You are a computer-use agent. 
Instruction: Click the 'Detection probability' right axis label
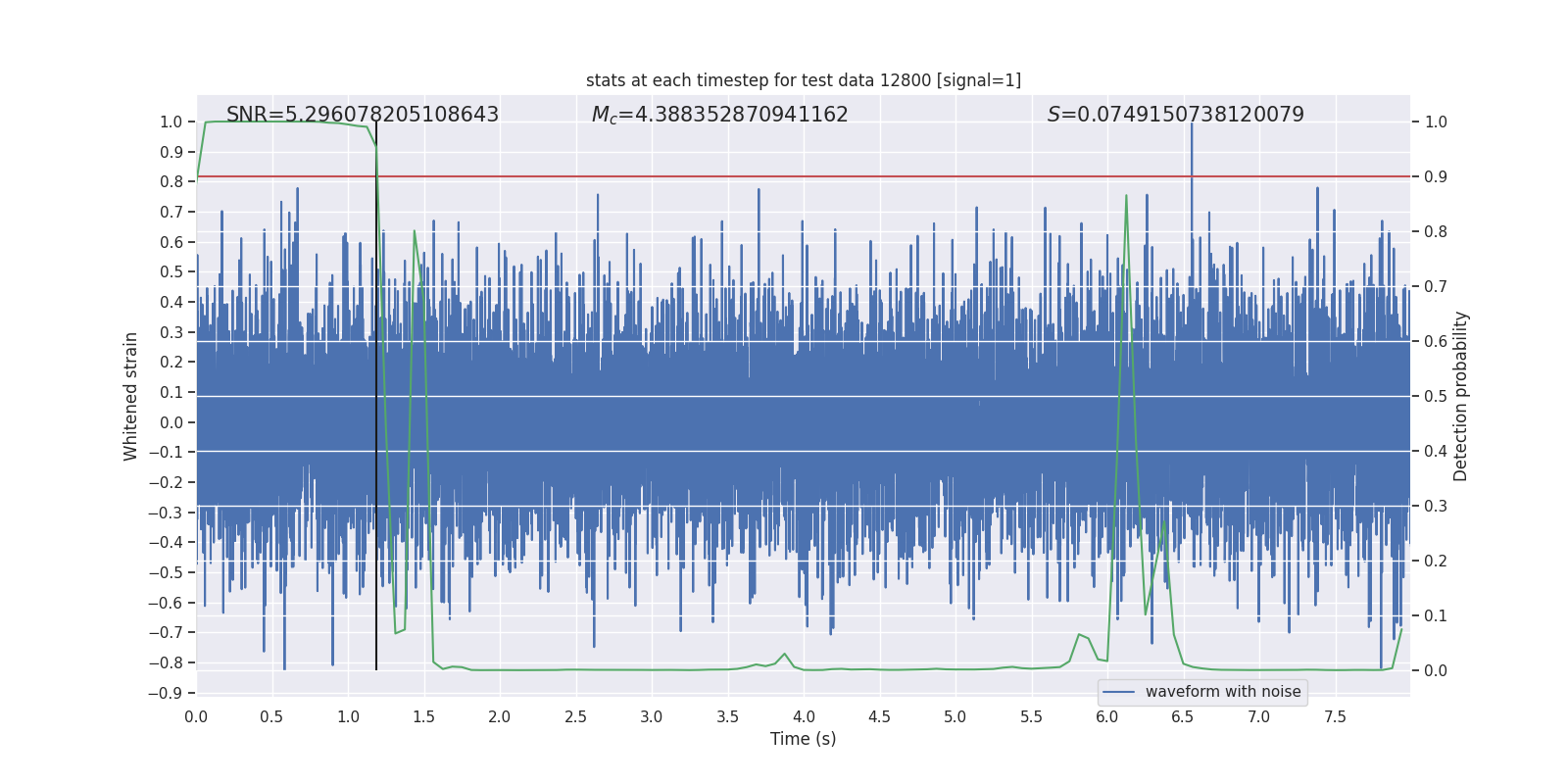coord(1461,396)
